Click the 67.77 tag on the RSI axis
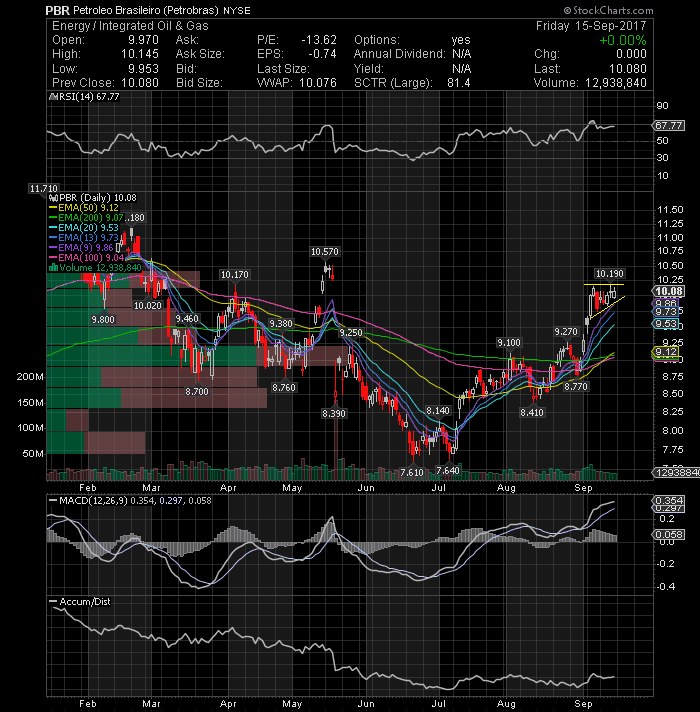The width and height of the screenshot is (700, 712). point(669,125)
